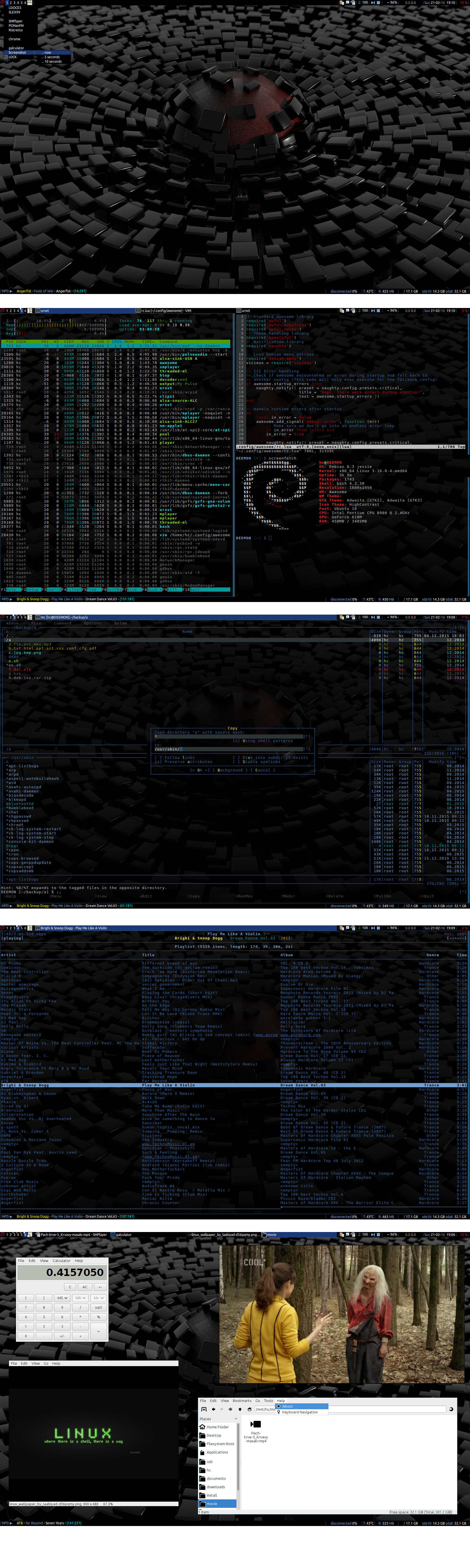The image size is (470, 1568).
Task: Click the 7 digit button in galculator
Action: click(25, 1308)
